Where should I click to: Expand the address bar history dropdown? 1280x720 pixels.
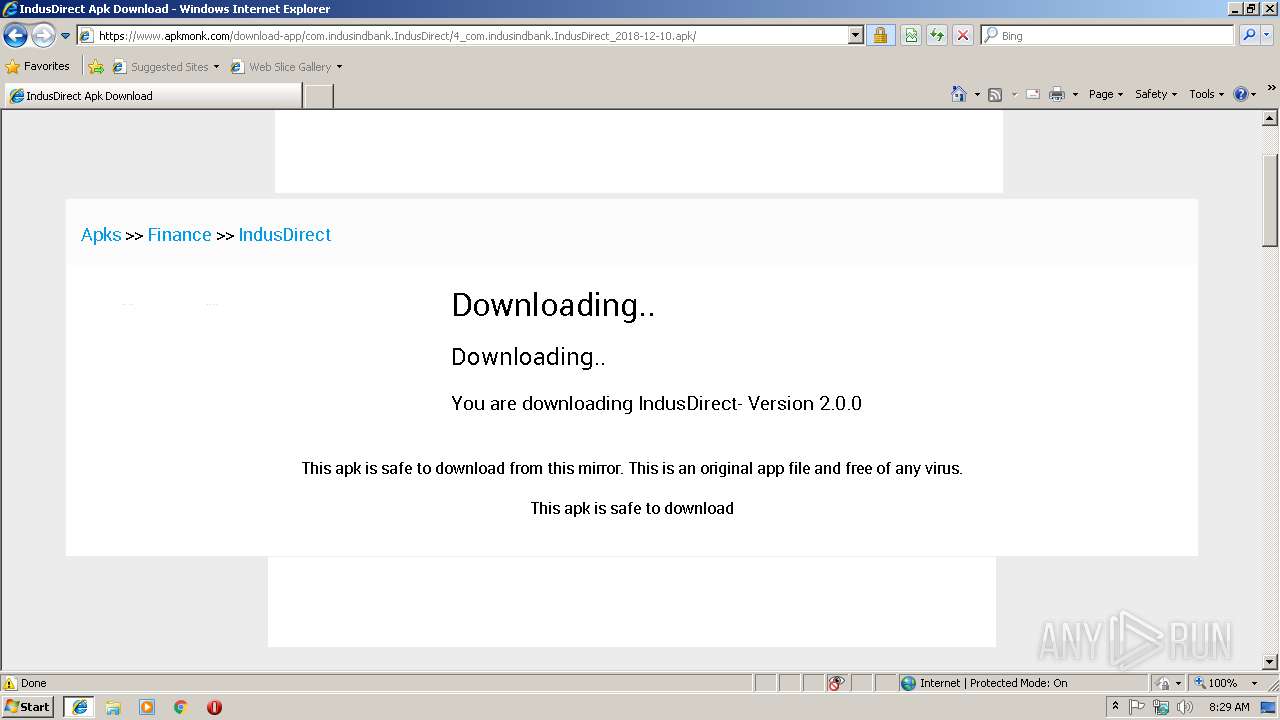(856, 36)
